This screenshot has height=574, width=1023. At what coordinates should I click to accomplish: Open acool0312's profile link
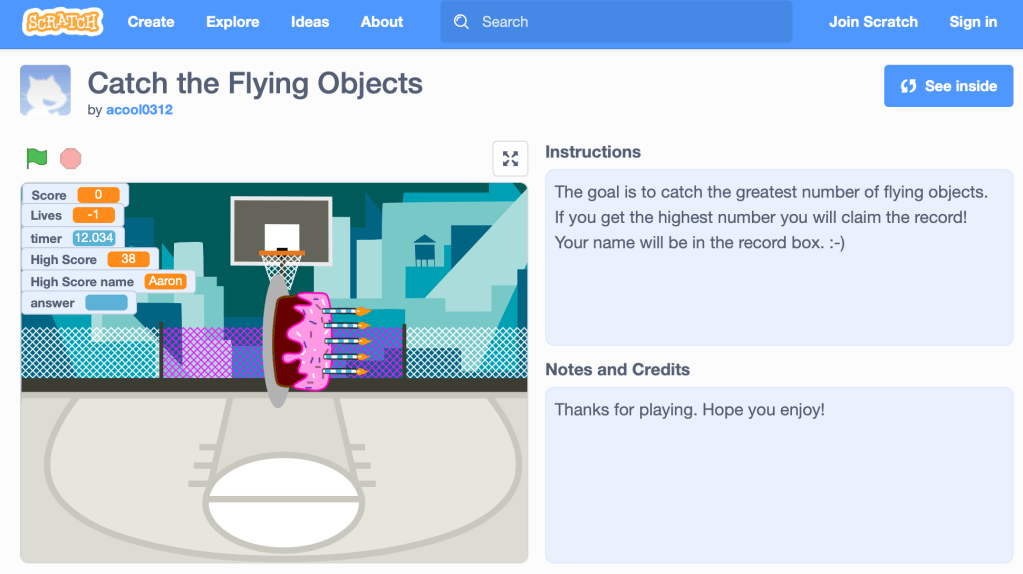(139, 110)
